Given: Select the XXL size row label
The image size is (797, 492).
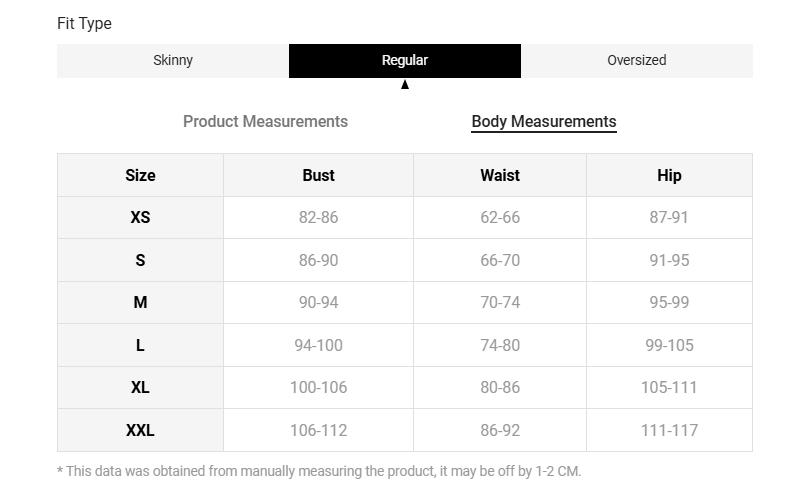Looking at the screenshot, I should (x=140, y=430).
